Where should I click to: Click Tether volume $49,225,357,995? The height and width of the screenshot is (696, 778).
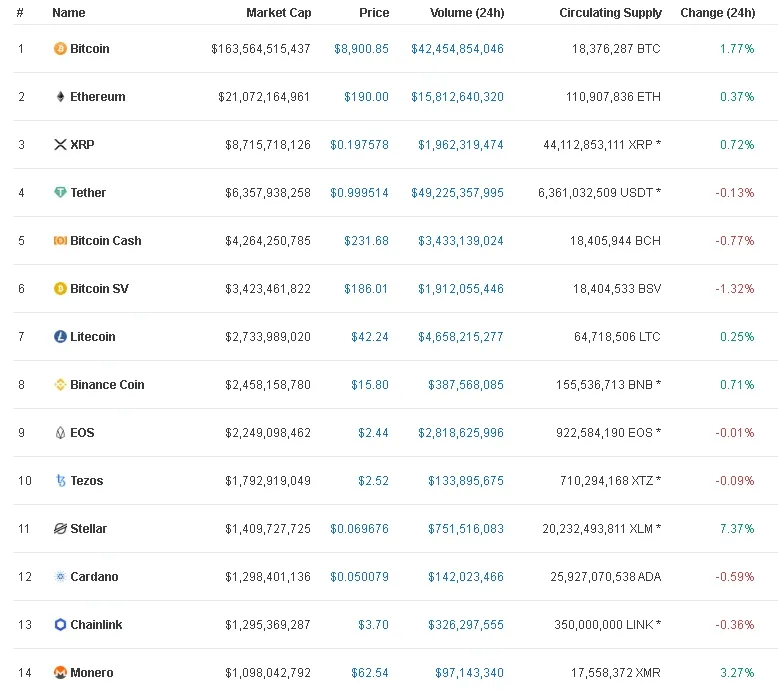tap(457, 192)
